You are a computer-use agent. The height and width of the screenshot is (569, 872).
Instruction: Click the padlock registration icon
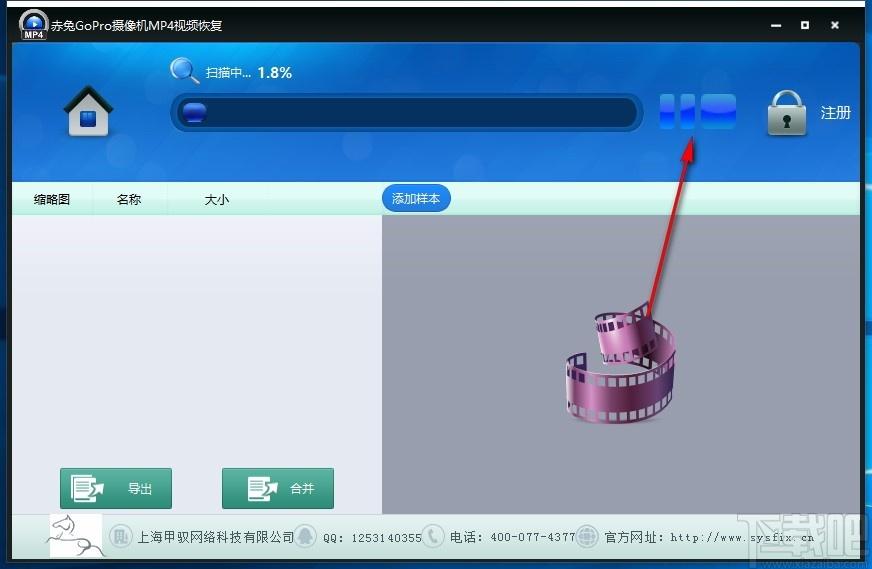coord(786,113)
